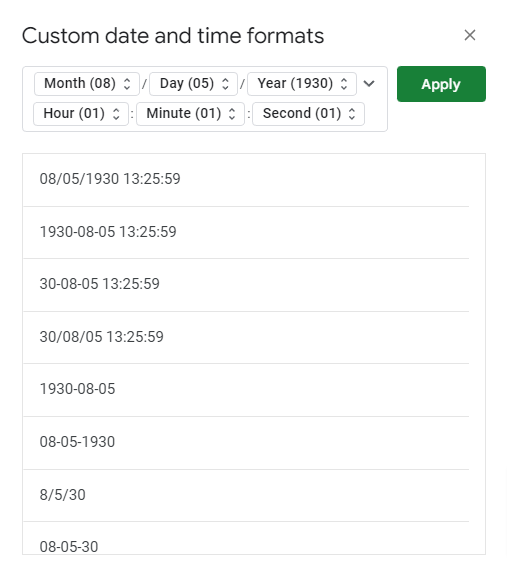The width and height of the screenshot is (507, 575).
Task: Expand the add-element chevron beside Year
Action: (369, 84)
